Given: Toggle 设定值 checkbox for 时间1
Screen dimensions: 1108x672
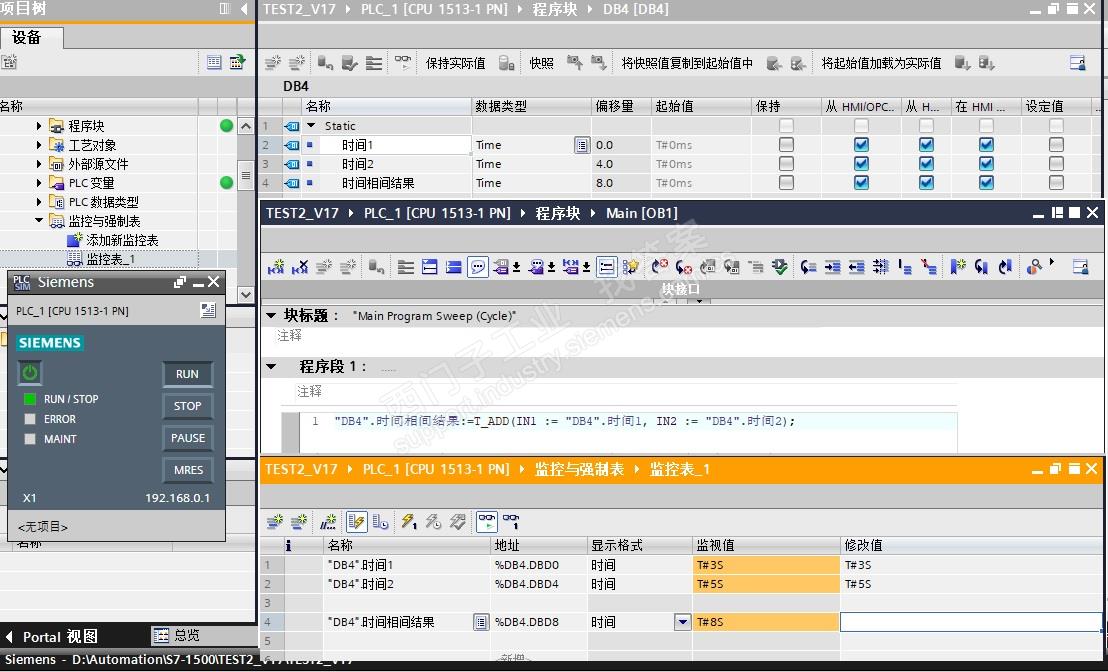Looking at the screenshot, I should 1056,144.
